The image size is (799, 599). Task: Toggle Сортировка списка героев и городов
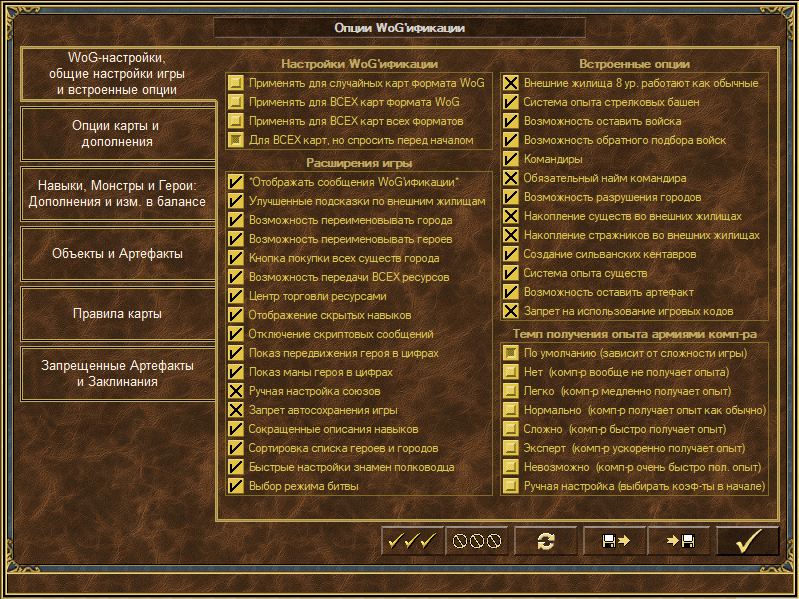pyautogui.click(x=235, y=448)
